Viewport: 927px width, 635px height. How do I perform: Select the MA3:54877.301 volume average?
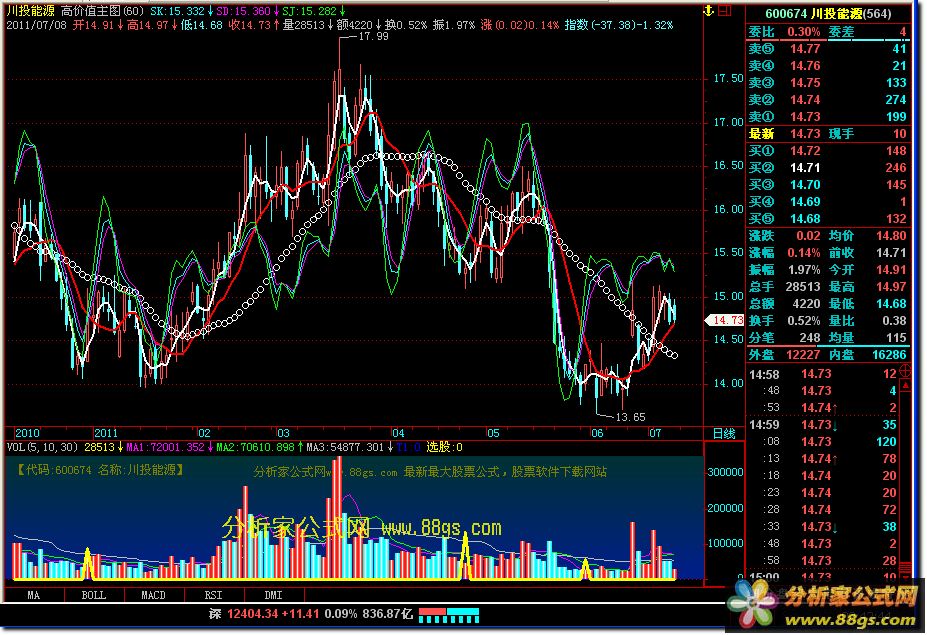pyautogui.click(x=345, y=447)
